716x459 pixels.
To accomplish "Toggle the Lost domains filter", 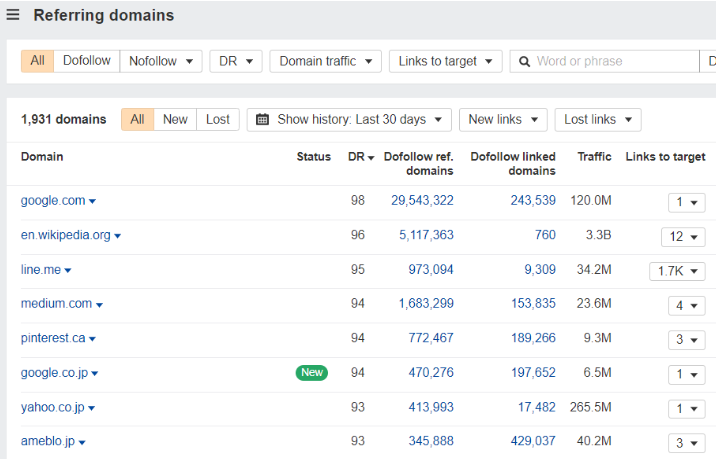I will tap(217, 120).
